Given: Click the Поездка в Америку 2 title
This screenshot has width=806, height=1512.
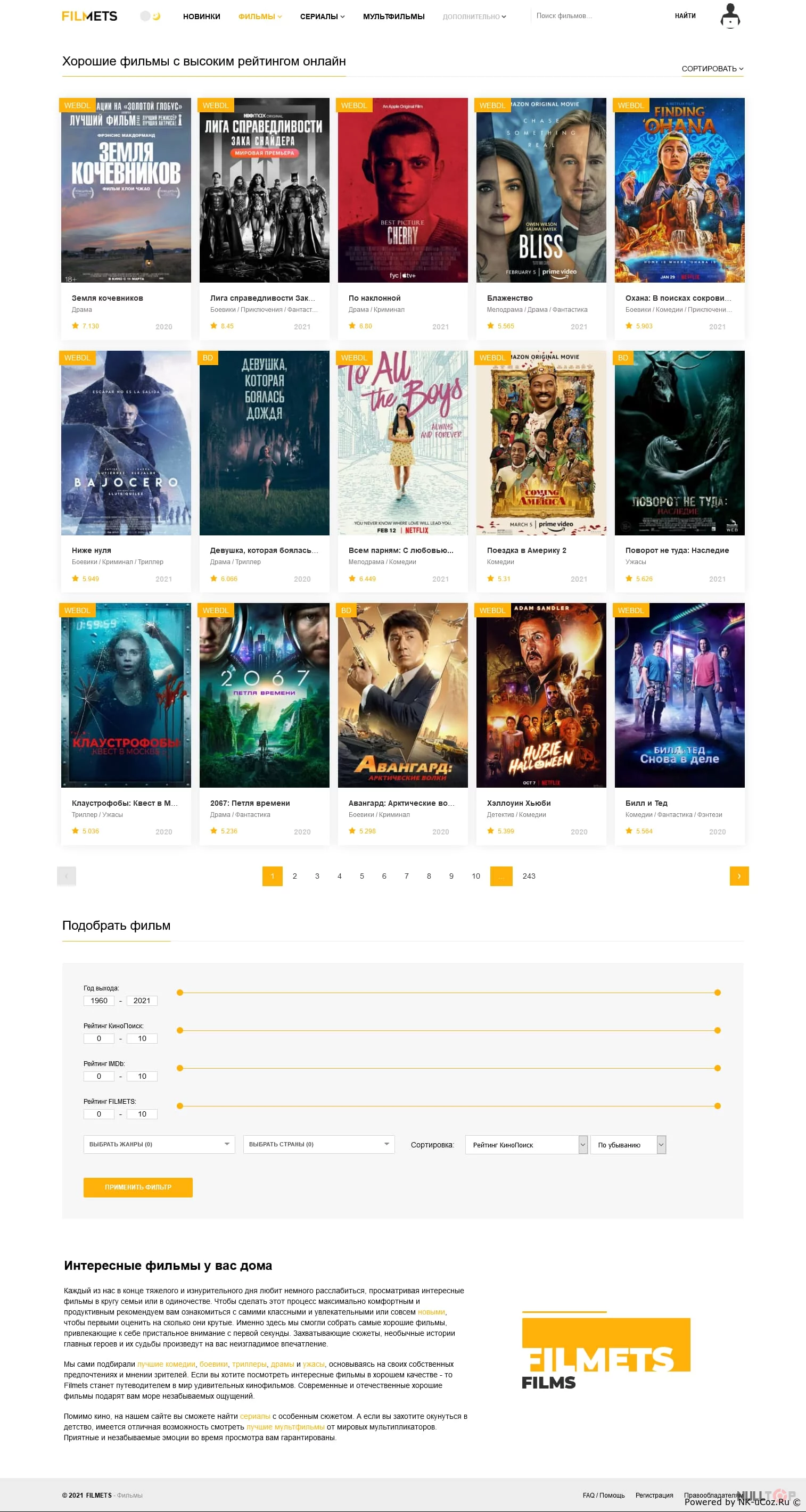Looking at the screenshot, I should (527, 550).
